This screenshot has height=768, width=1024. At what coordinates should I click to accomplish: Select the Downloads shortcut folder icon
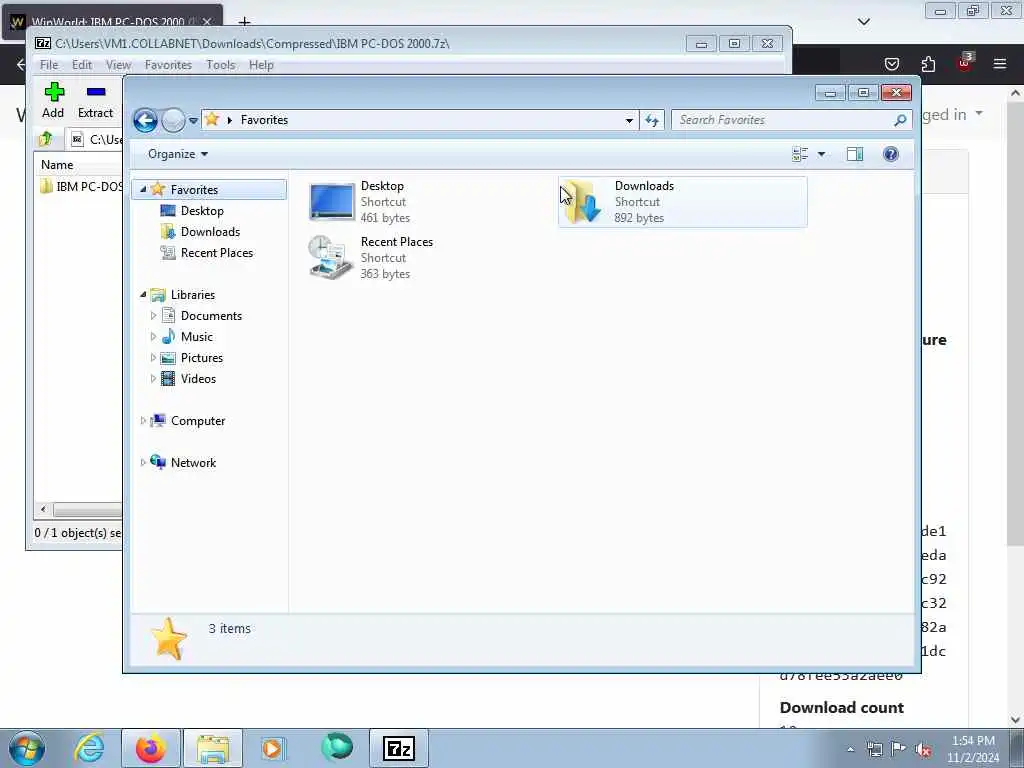[x=581, y=201]
